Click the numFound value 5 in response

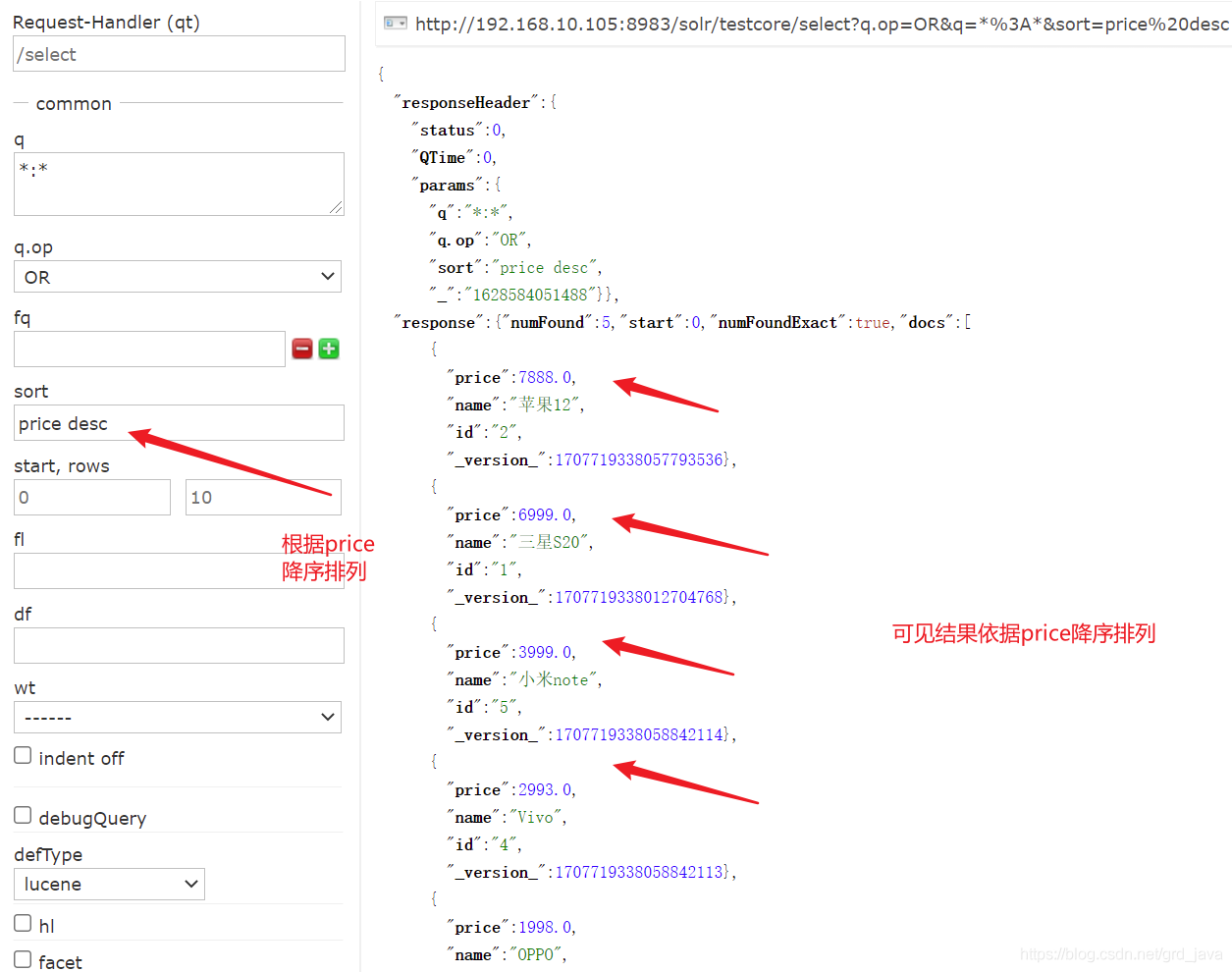[606, 323]
